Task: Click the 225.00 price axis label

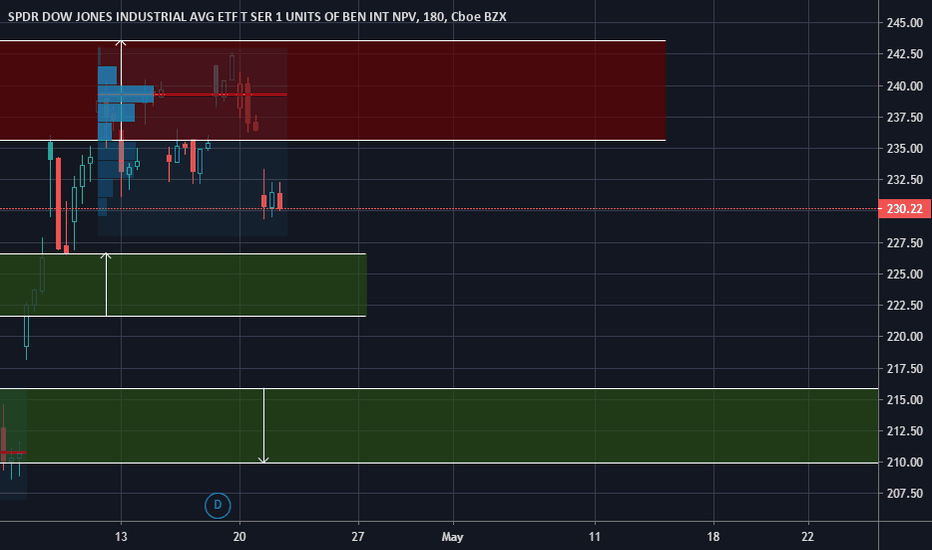Action: pos(905,274)
